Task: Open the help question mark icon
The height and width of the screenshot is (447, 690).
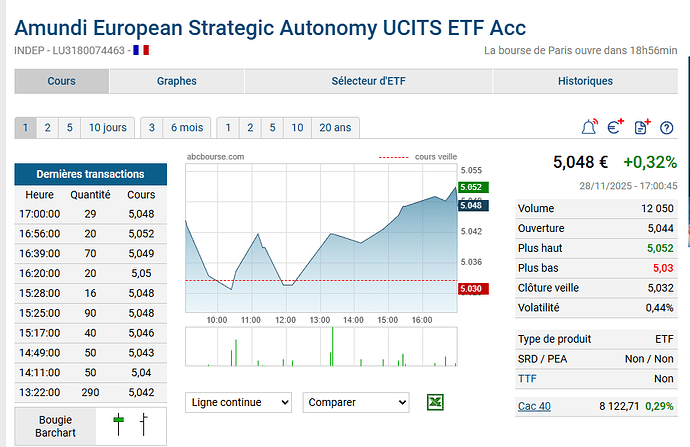Action: pyautogui.click(x=667, y=127)
